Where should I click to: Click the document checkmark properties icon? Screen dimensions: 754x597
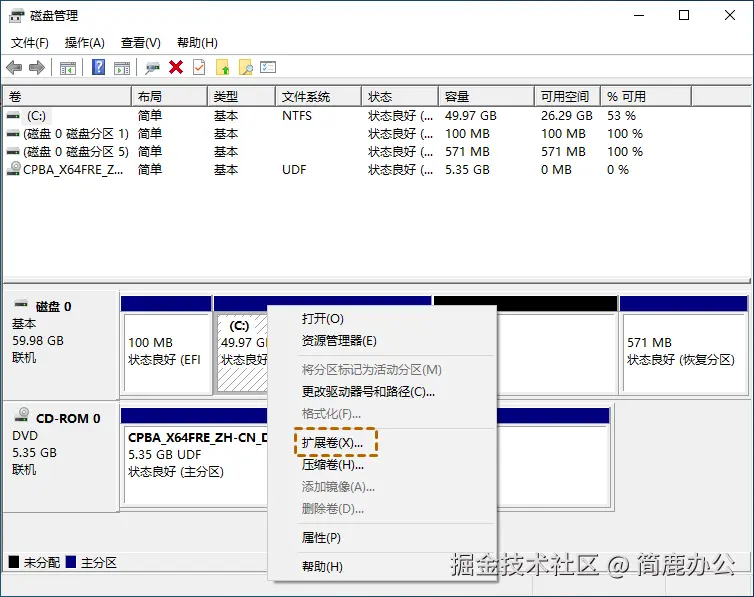tap(199, 67)
